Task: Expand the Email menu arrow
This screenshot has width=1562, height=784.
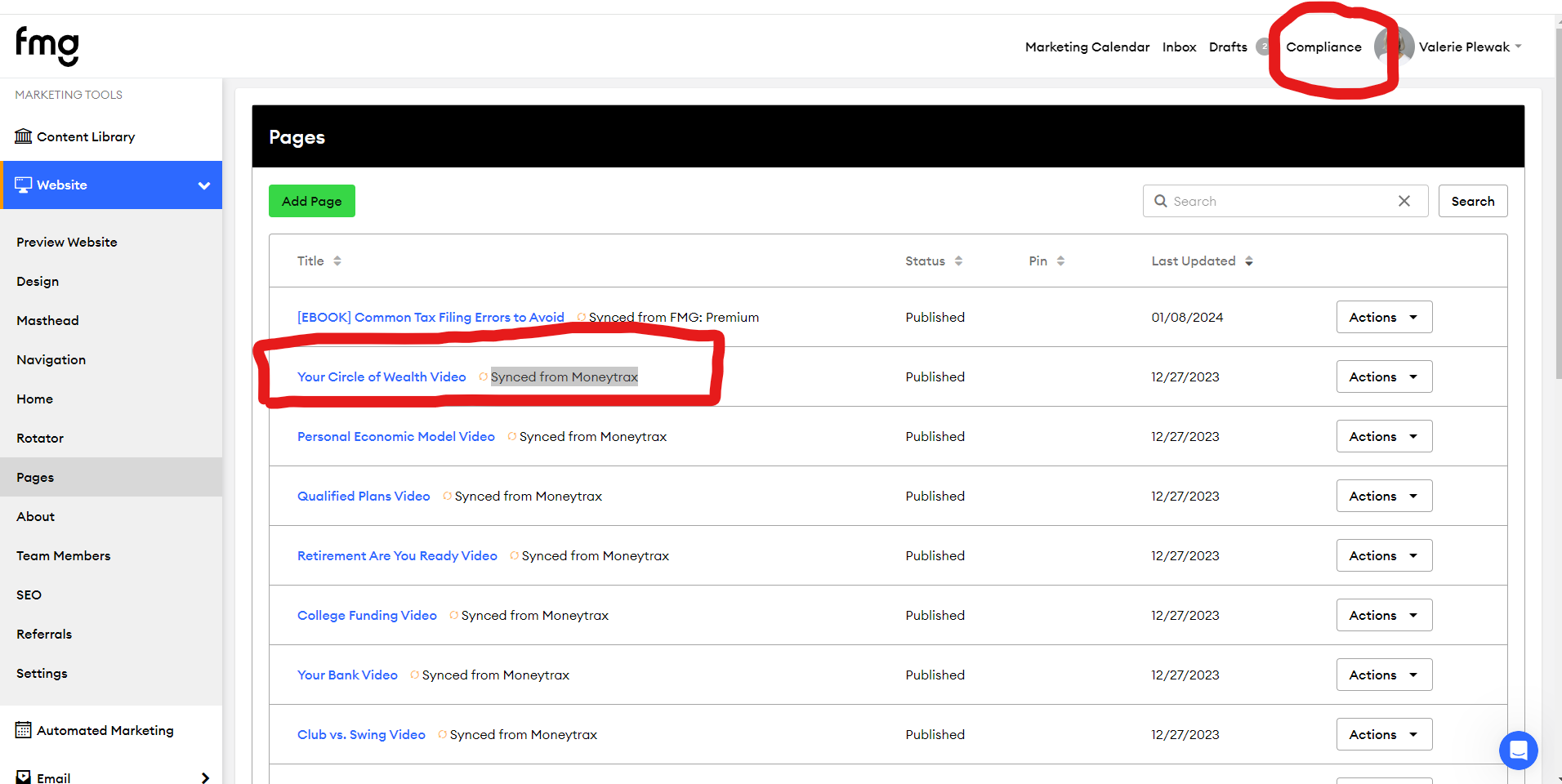Action: coord(205,777)
